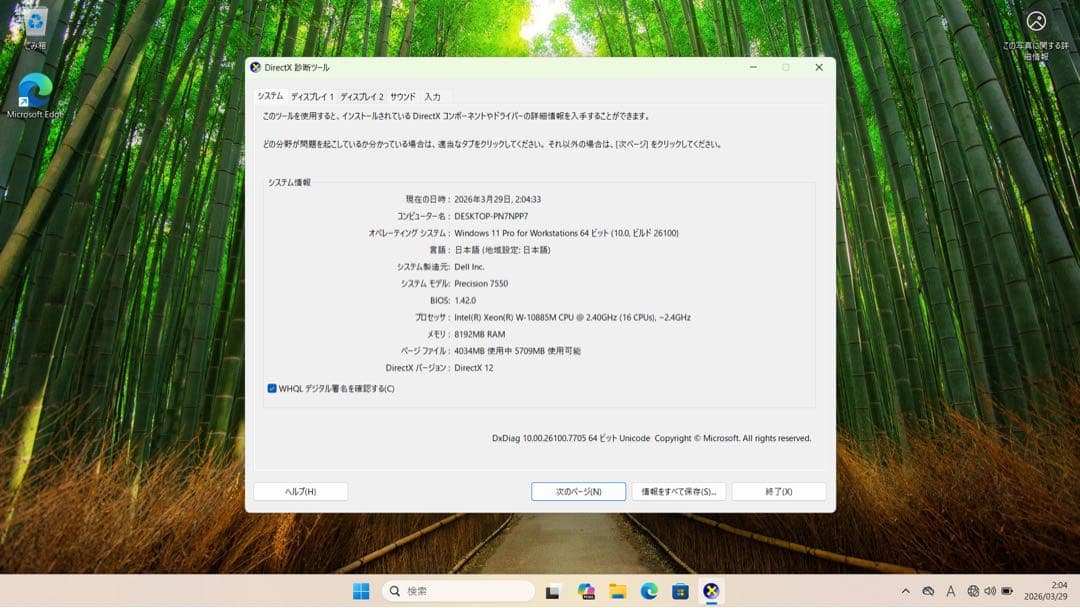Open the 入力 tab
This screenshot has width=1080, height=608.
click(x=433, y=97)
